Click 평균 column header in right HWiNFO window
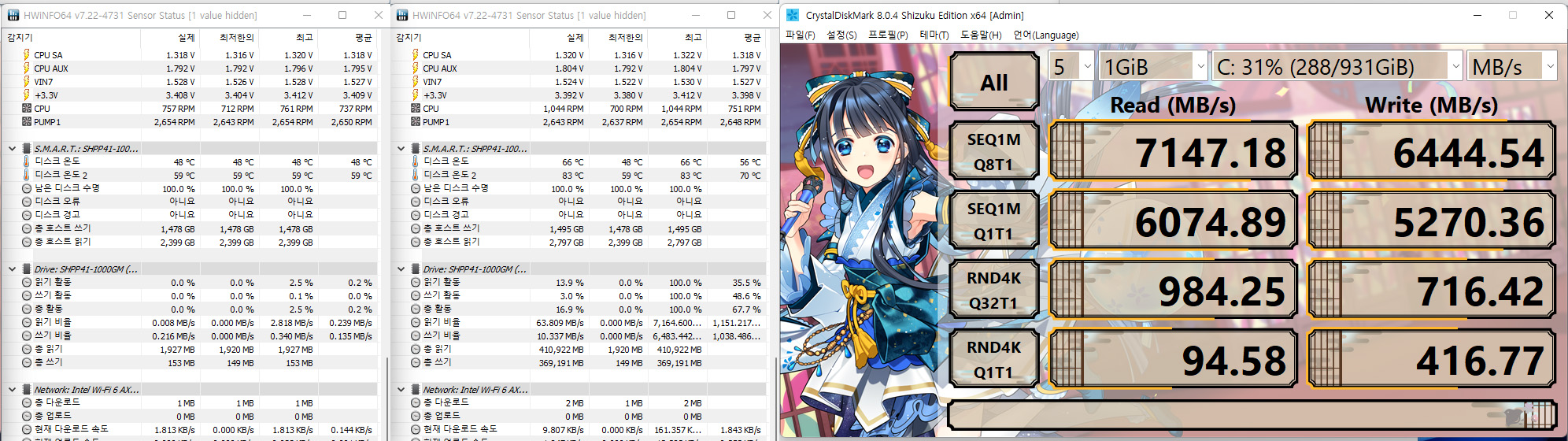1568x441 pixels. 737,37
